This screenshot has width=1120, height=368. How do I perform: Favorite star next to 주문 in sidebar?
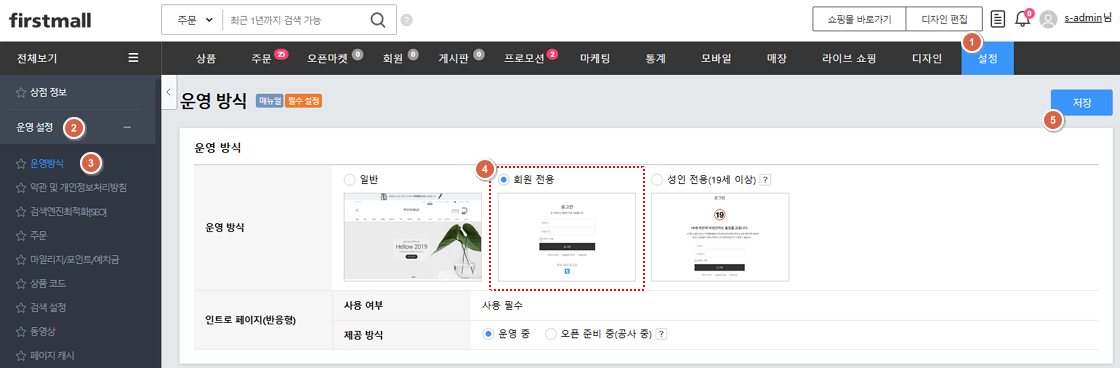21,235
